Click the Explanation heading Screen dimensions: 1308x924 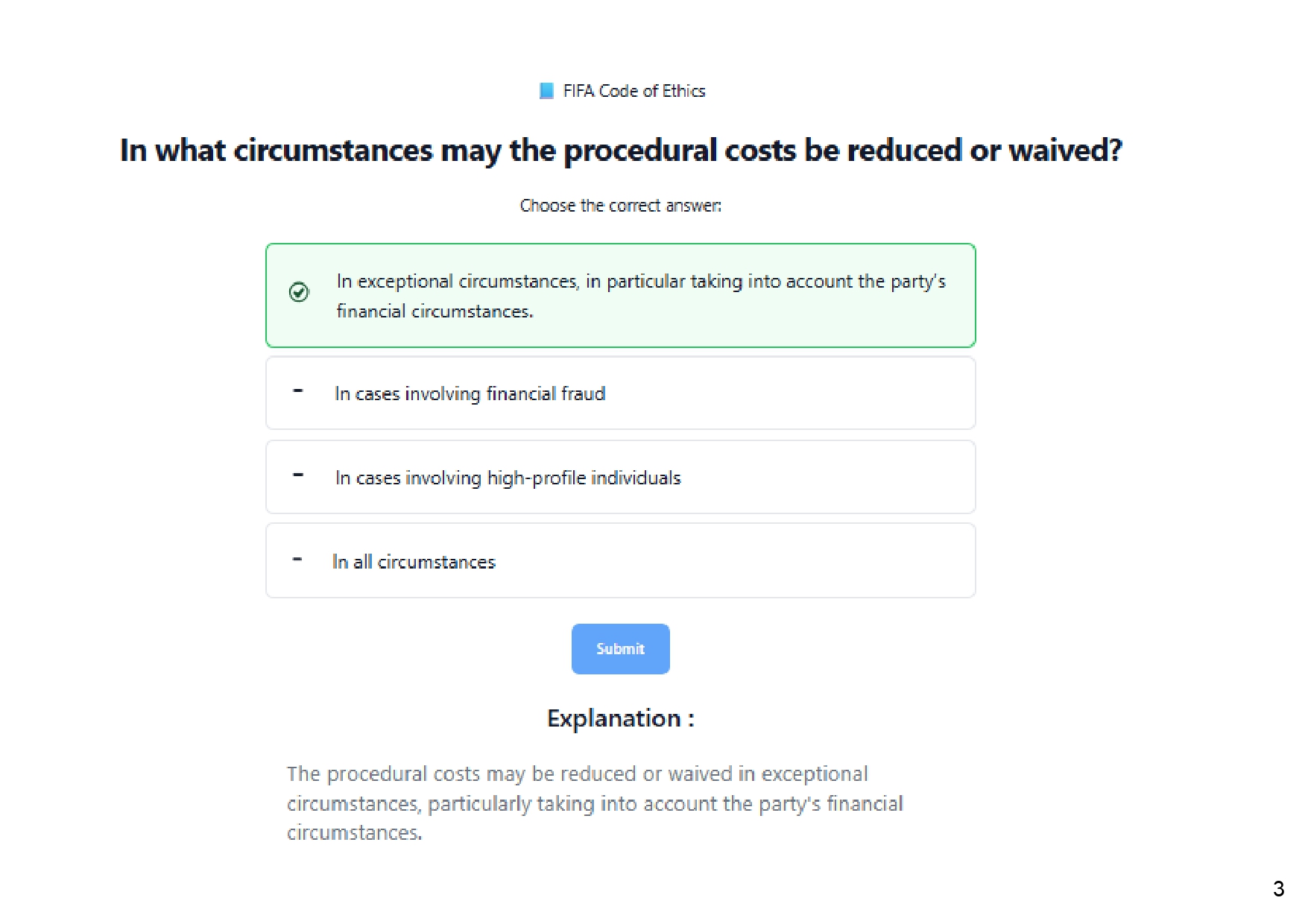(x=621, y=718)
